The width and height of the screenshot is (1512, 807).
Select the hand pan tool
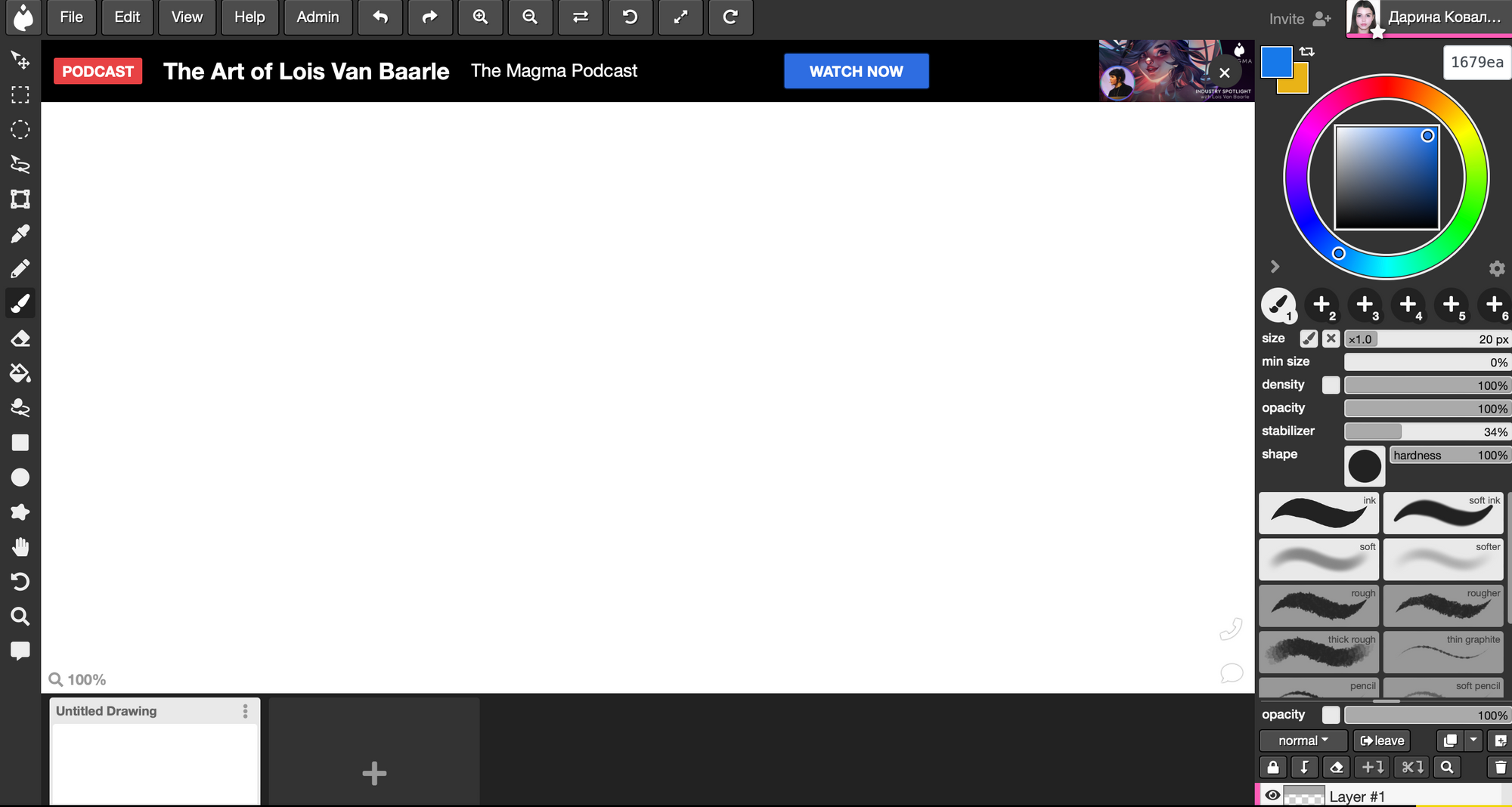(x=20, y=547)
